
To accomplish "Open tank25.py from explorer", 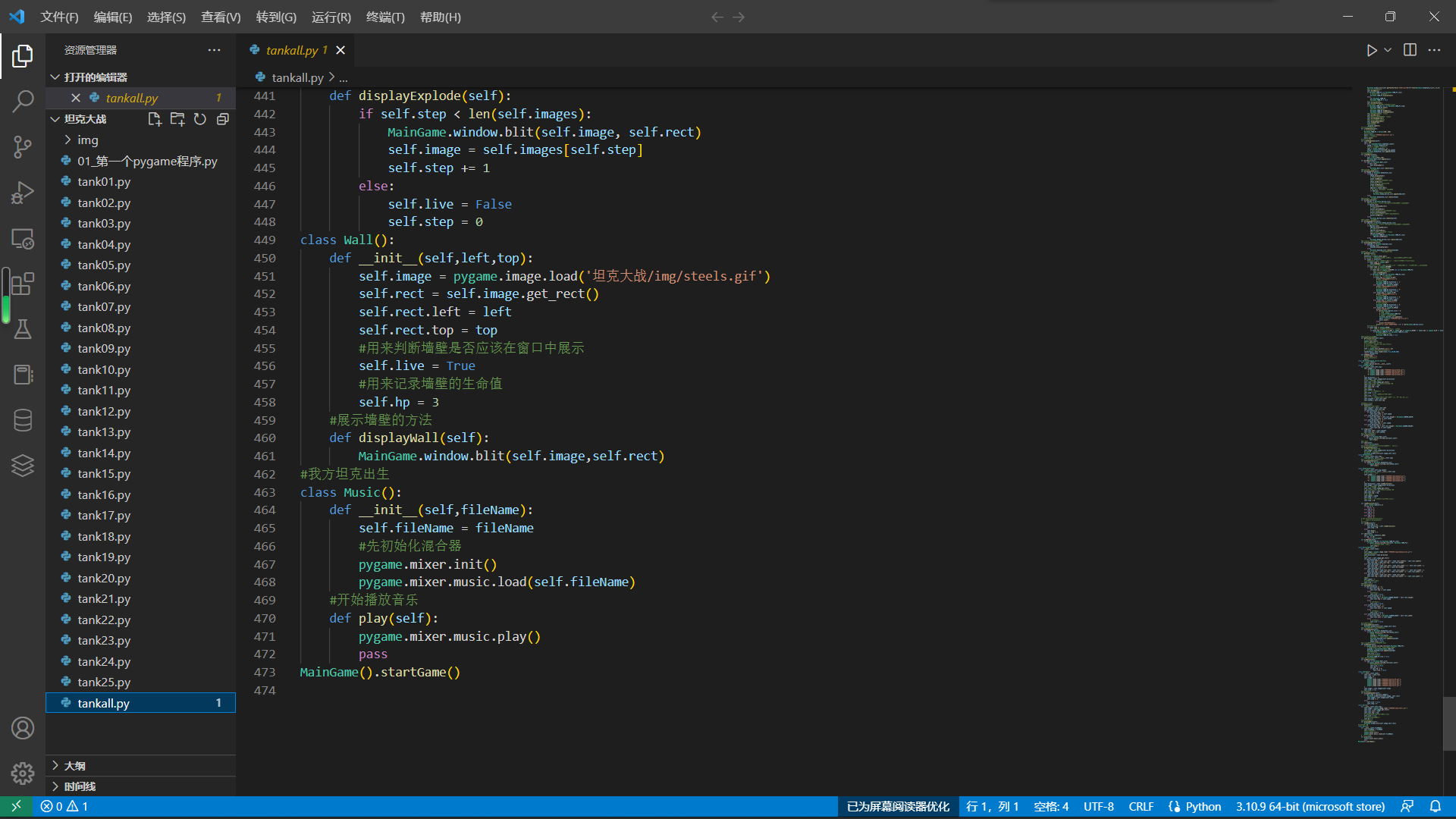I will coord(141,682).
